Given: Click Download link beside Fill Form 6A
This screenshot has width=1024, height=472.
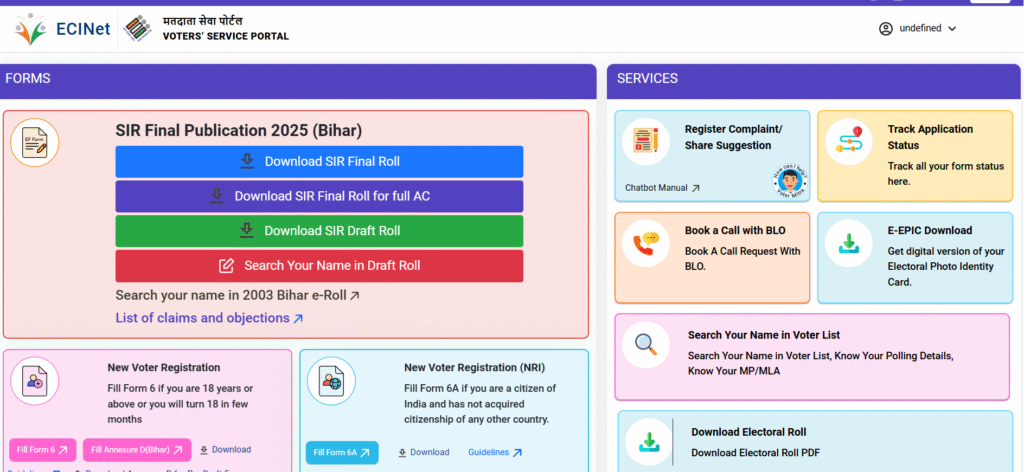Looking at the screenshot, I should coord(424,452).
